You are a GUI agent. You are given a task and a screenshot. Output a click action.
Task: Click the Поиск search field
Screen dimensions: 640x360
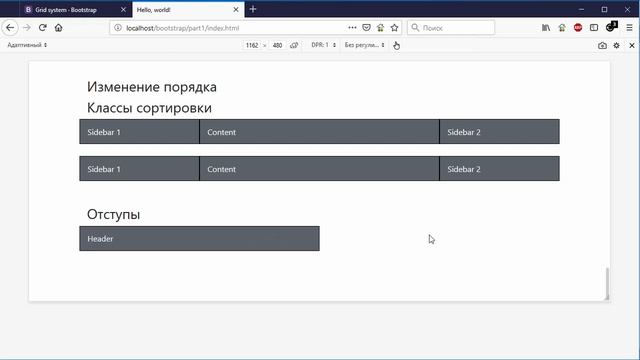pyautogui.click(x=451, y=28)
